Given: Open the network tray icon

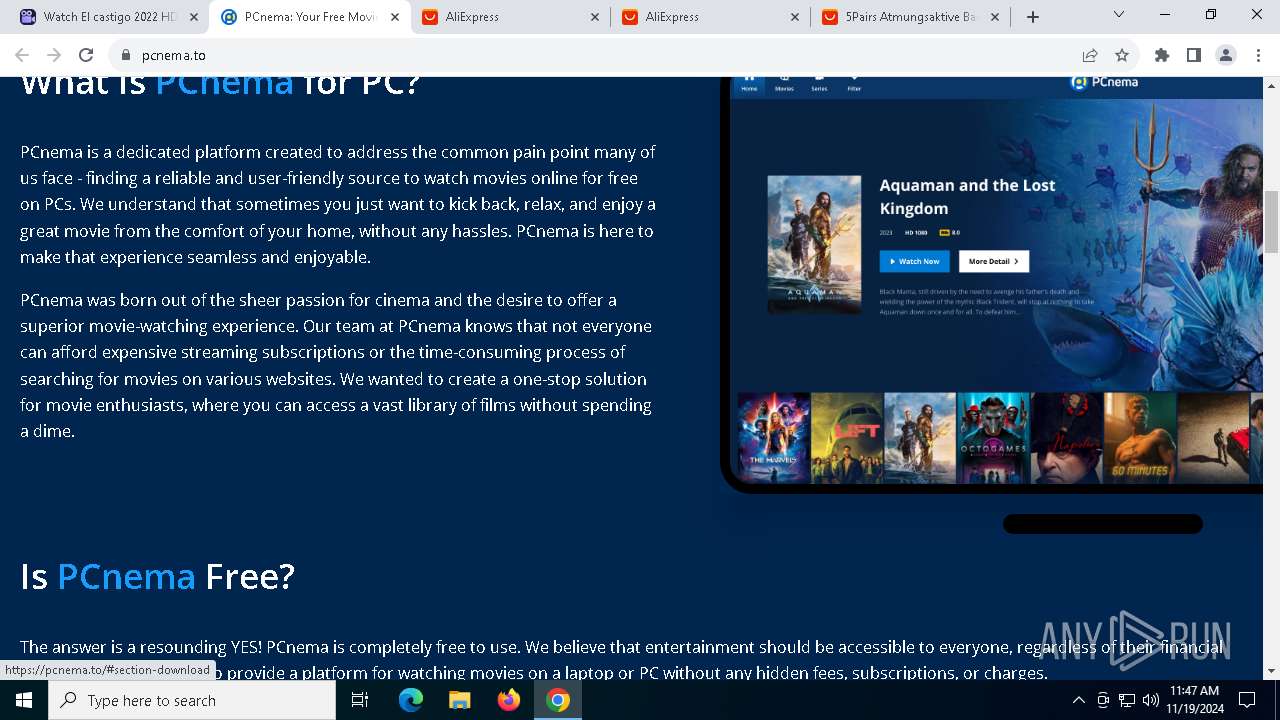Looking at the screenshot, I should [1127, 700].
